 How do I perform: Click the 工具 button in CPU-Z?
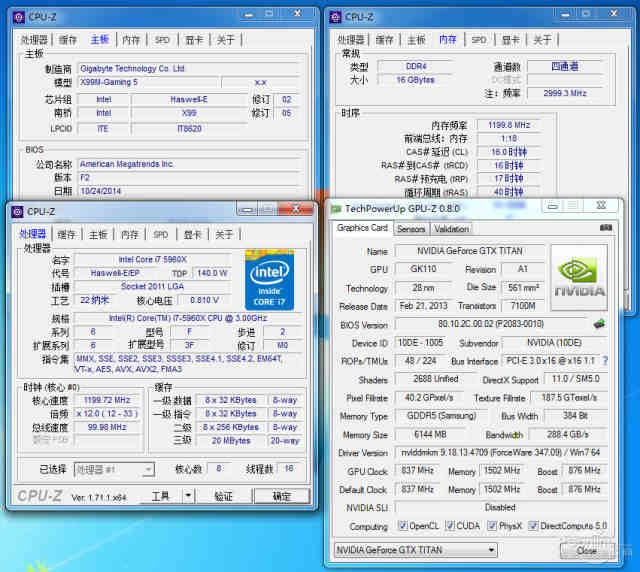(x=161, y=496)
